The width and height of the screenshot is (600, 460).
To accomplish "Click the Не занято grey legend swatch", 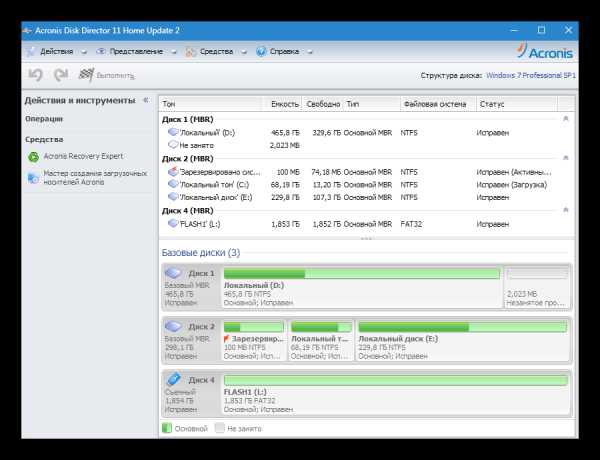I will click(220, 428).
